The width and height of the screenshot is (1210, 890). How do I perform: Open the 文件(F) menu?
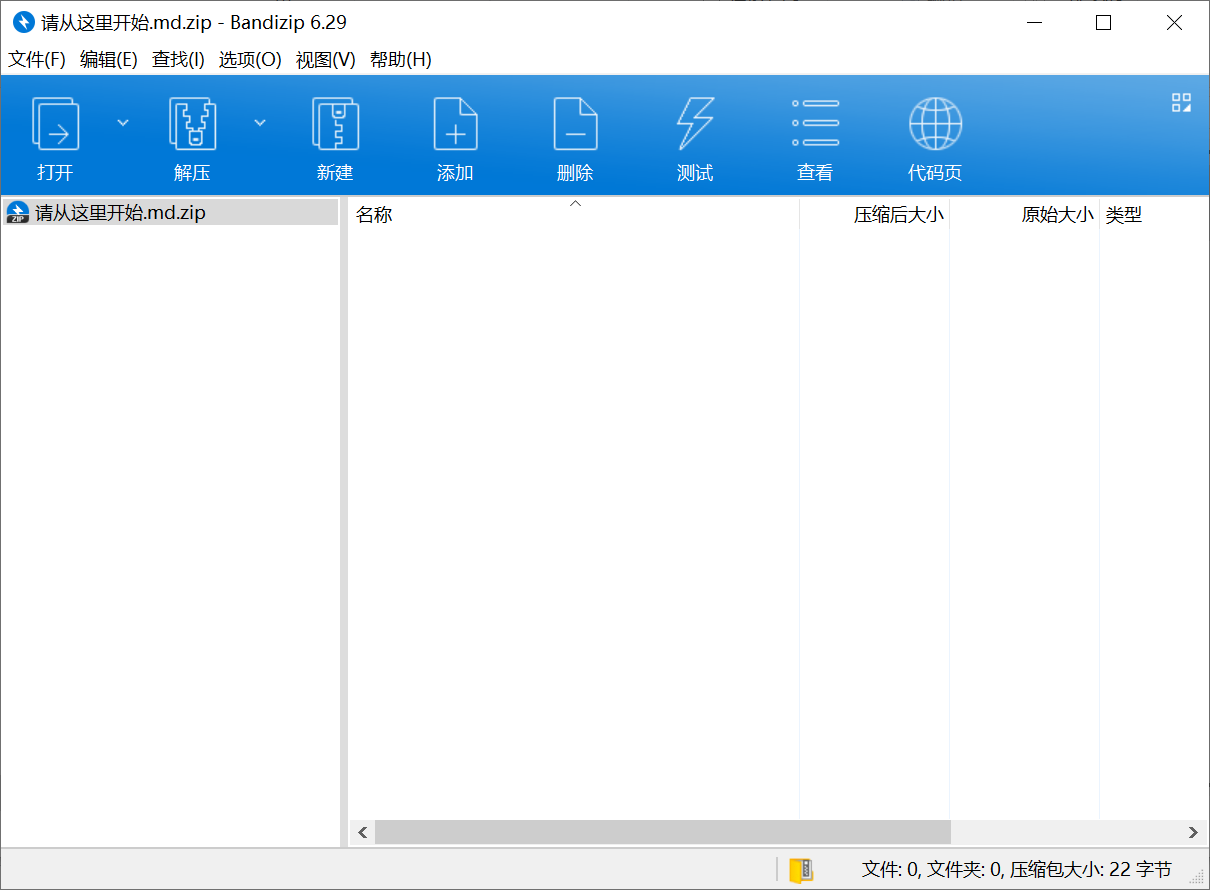pyautogui.click(x=37, y=59)
